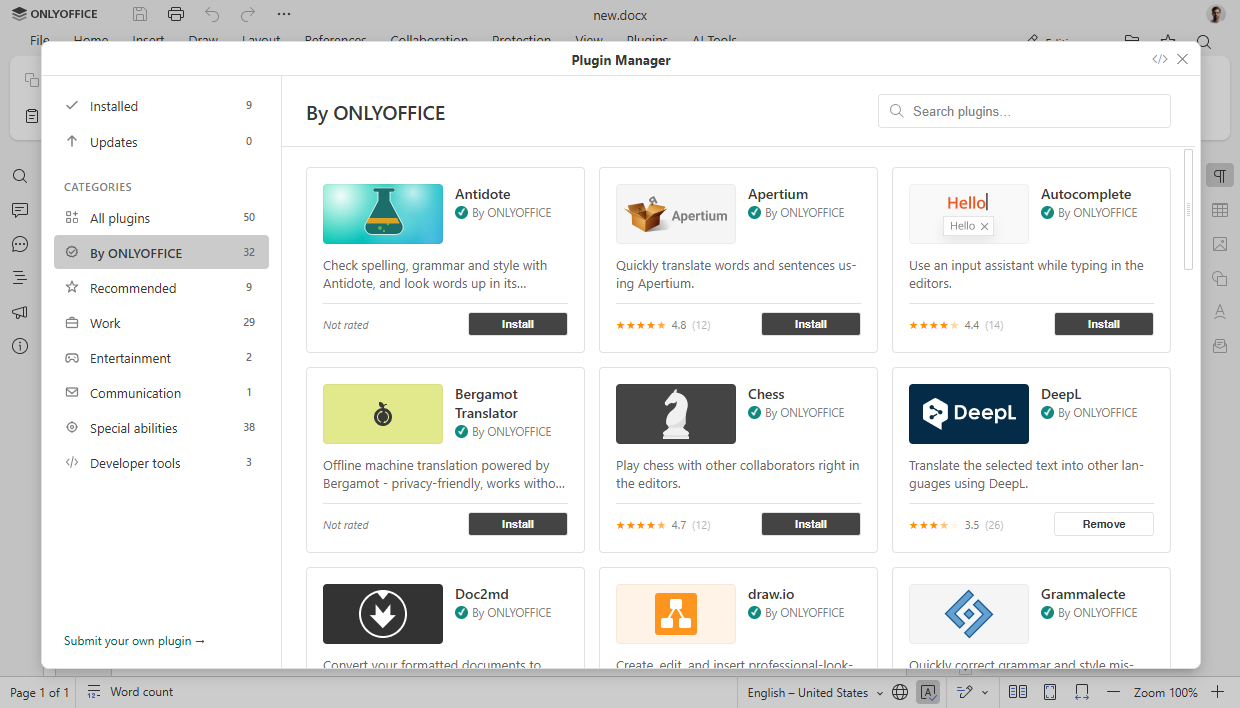Open Image settings in the right sidebar
The width and height of the screenshot is (1240, 708).
point(1220,244)
